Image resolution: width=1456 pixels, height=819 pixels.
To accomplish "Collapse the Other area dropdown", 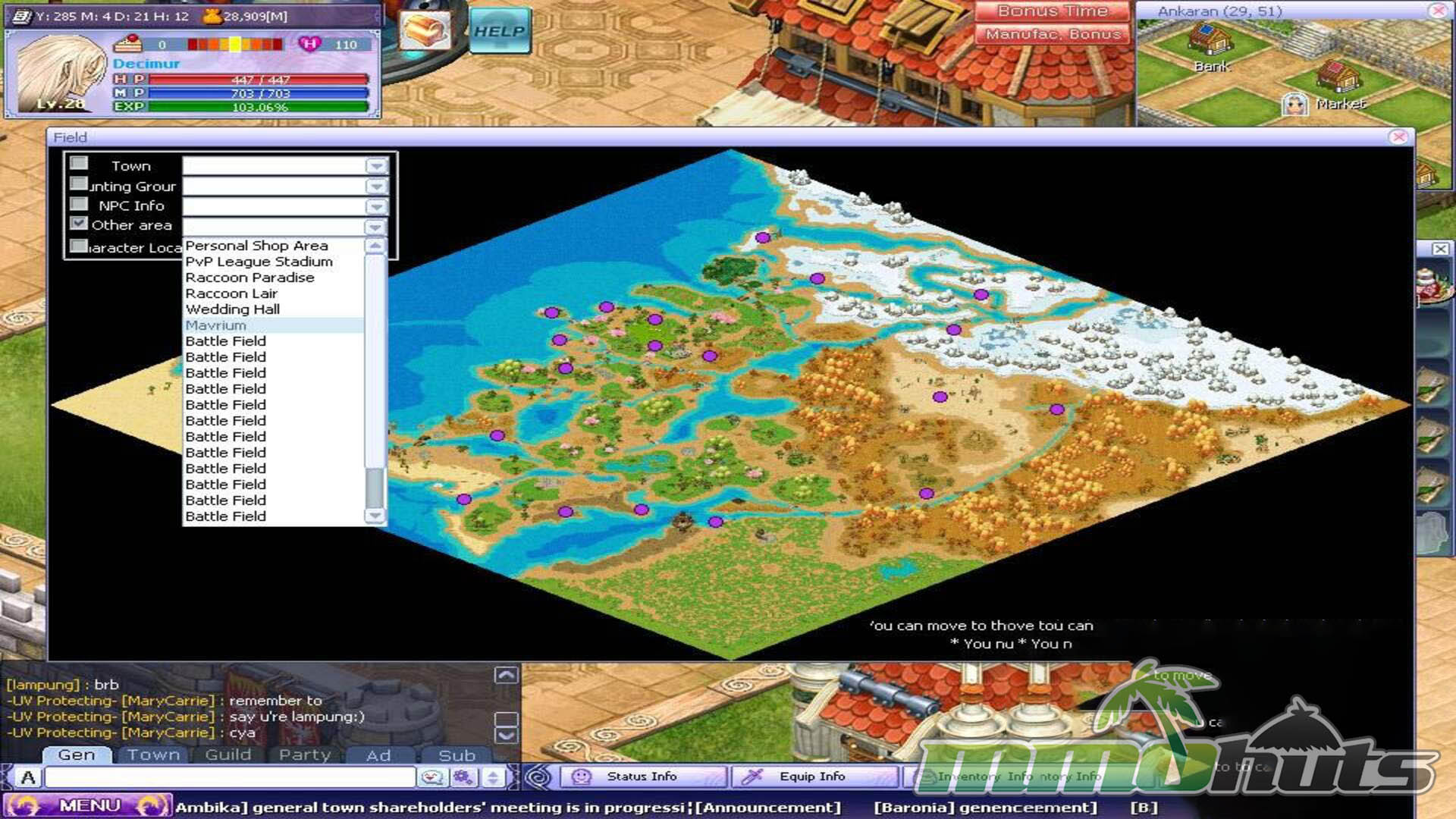I will (375, 227).
